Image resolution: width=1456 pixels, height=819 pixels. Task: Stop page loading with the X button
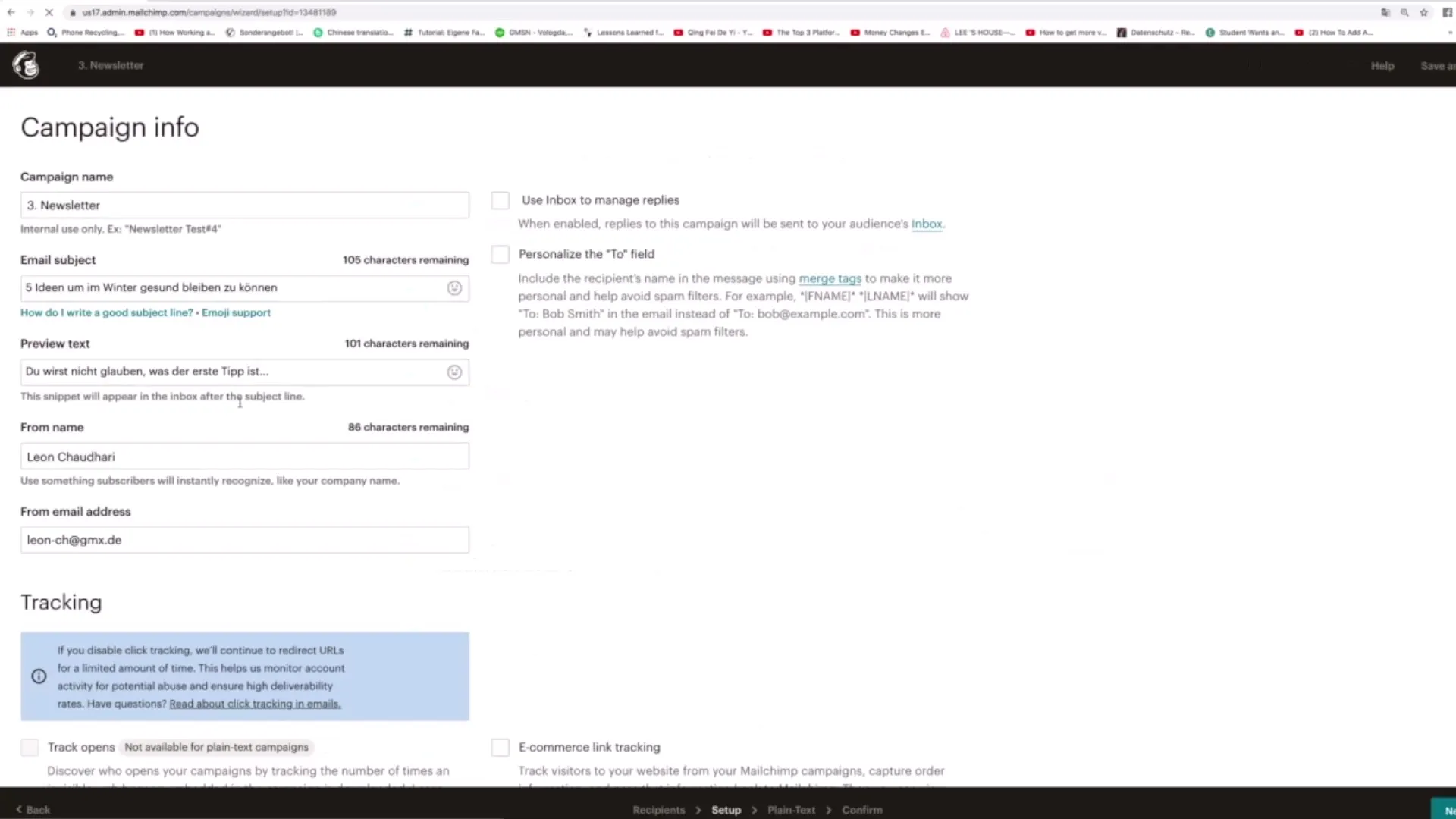49,12
